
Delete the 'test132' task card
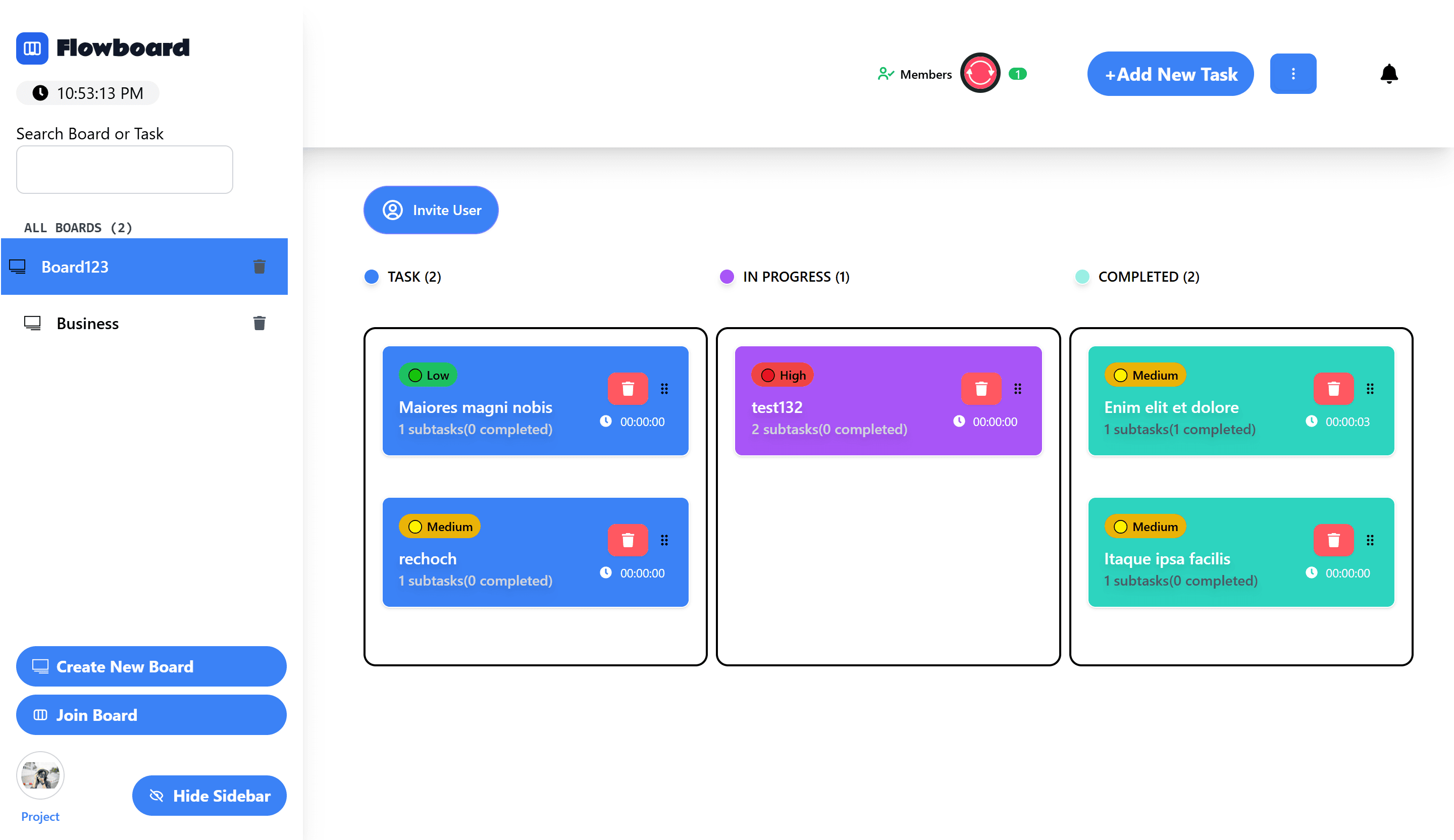[980, 389]
